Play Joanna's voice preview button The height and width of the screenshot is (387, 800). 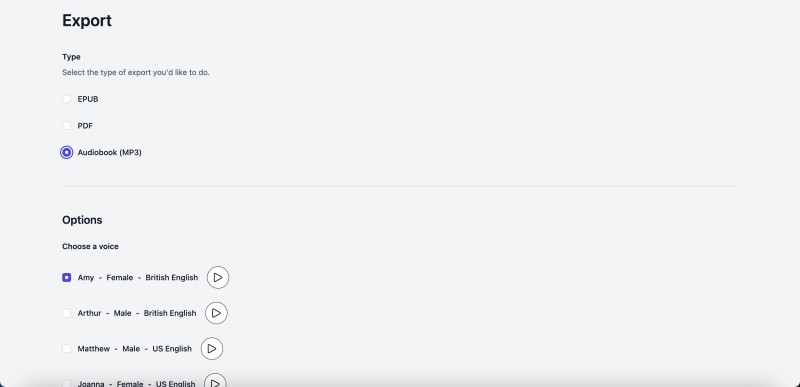click(x=215, y=382)
